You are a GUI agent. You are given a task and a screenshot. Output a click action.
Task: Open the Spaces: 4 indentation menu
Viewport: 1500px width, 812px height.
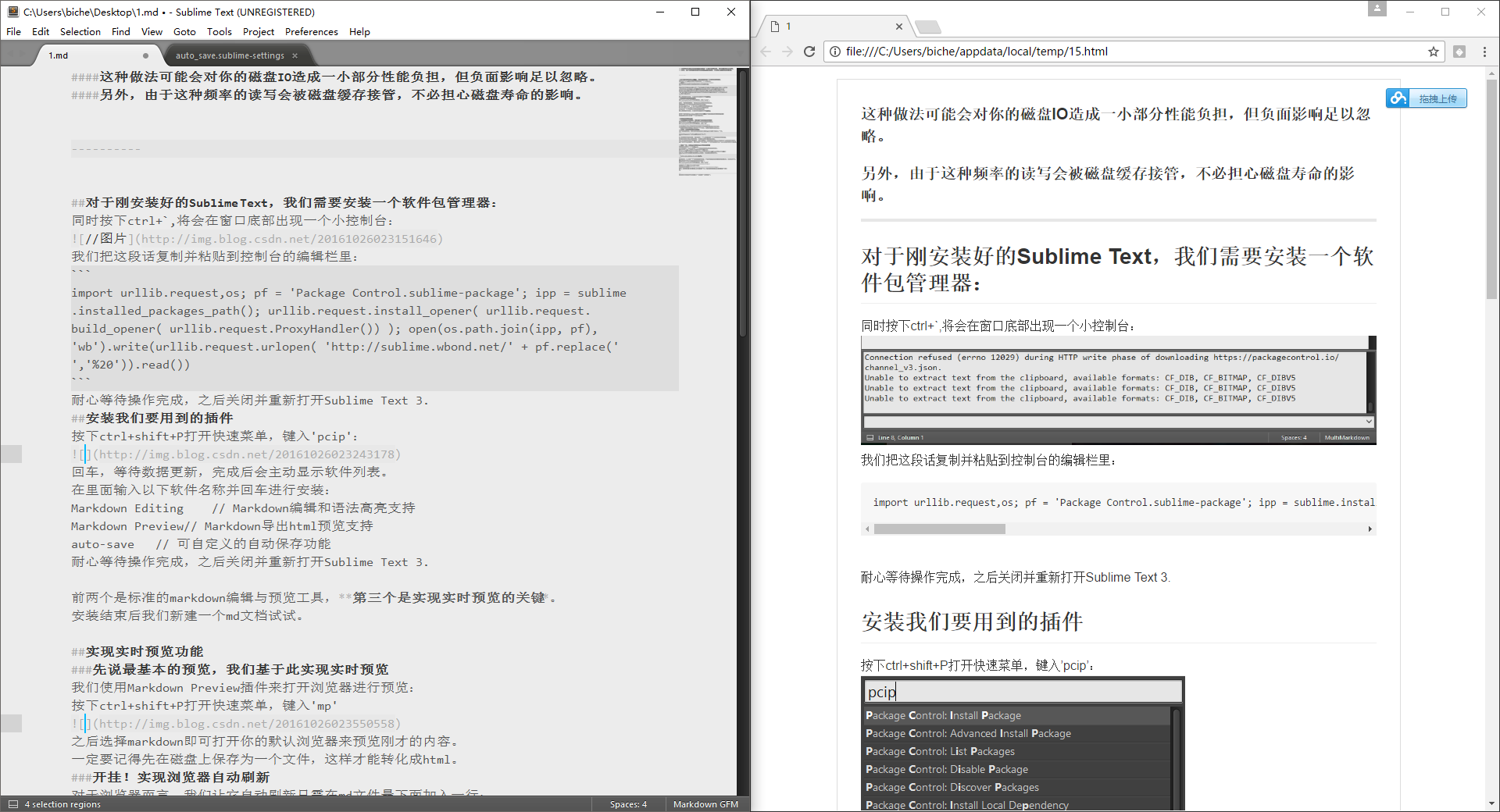tap(628, 804)
